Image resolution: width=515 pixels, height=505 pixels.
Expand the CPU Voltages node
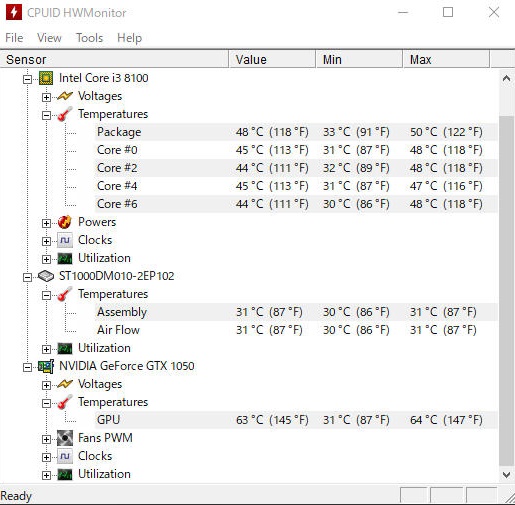pos(46,97)
